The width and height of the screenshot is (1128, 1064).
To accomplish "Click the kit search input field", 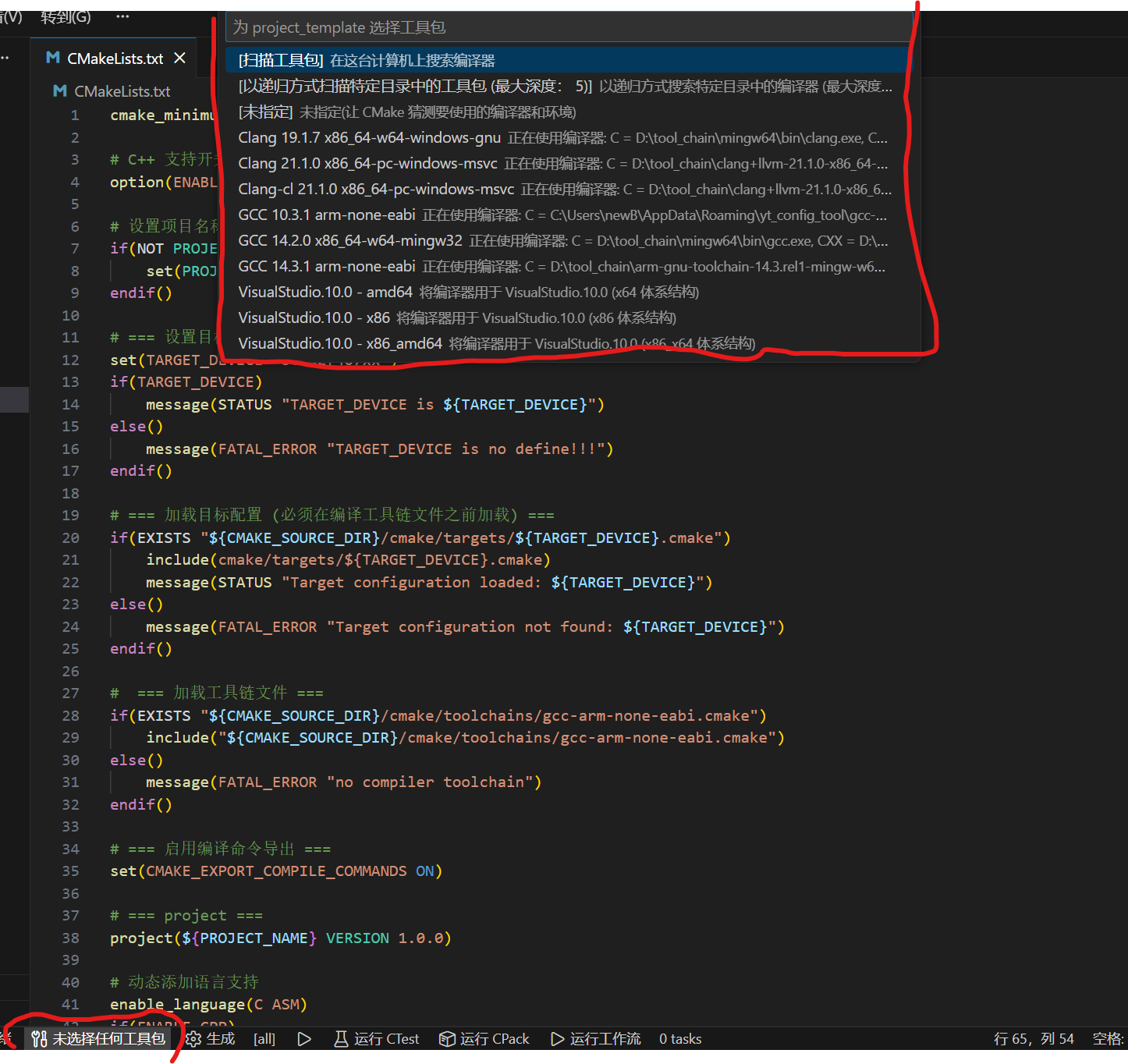I will tap(568, 27).
